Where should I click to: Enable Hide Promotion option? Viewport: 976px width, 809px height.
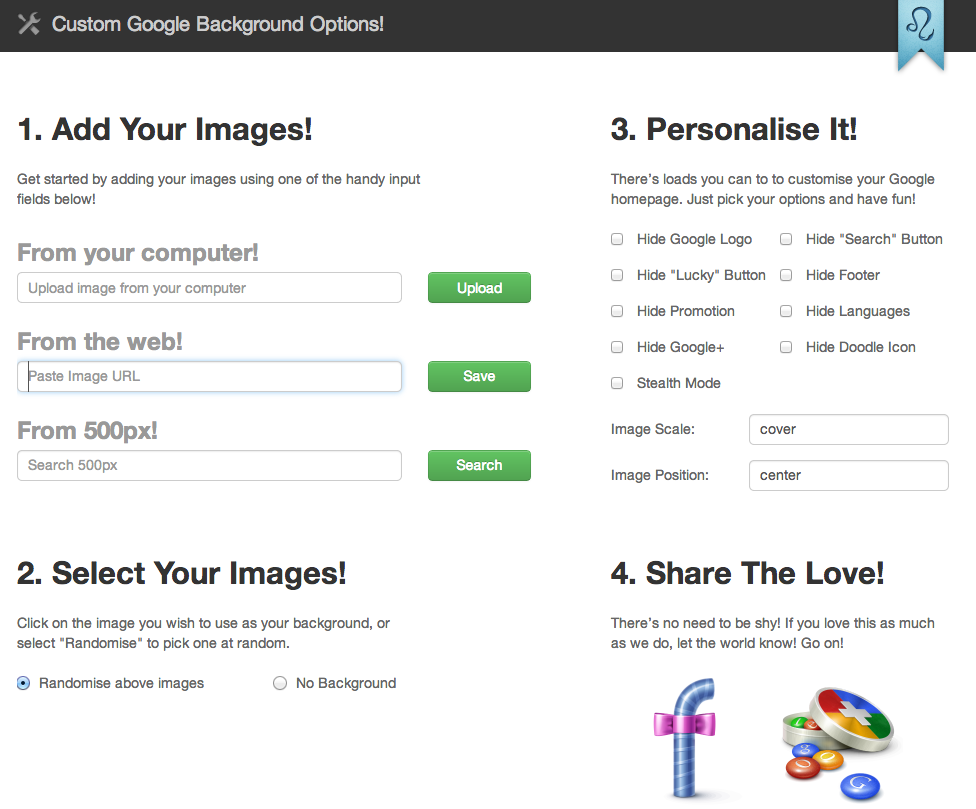tap(617, 311)
